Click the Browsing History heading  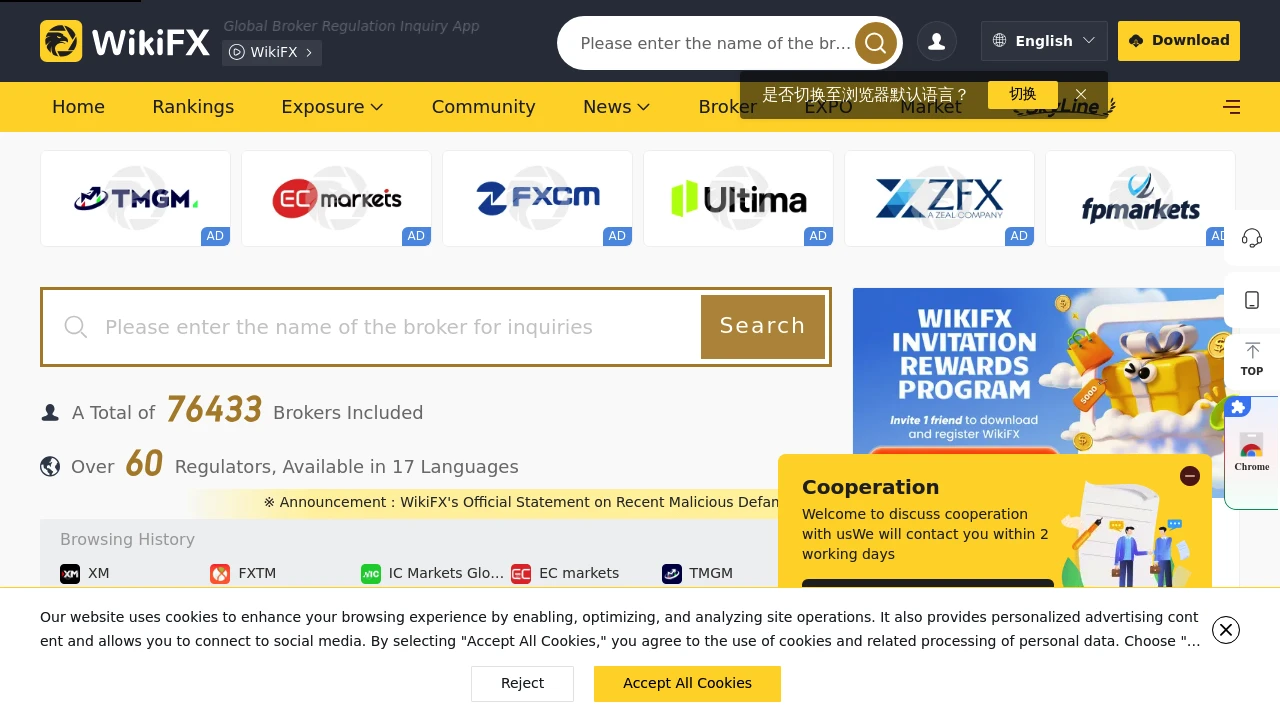(x=127, y=539)
